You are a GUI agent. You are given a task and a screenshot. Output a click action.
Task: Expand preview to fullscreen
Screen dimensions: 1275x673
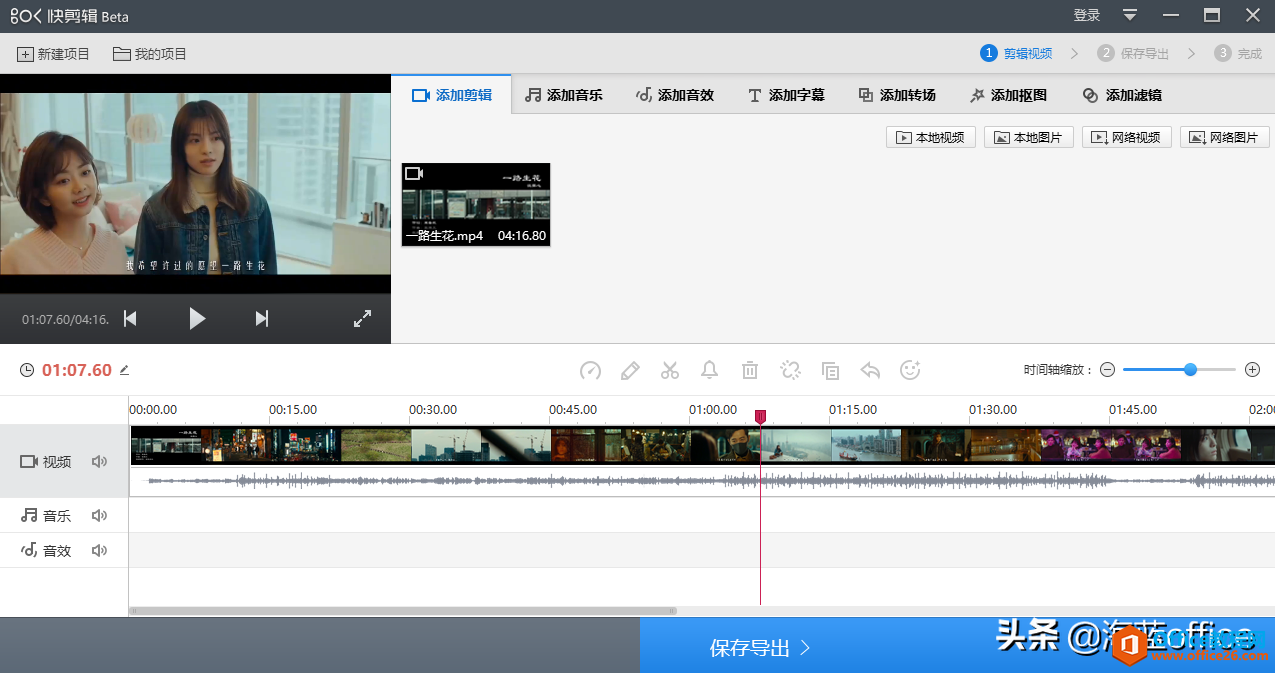coord(363,319)
